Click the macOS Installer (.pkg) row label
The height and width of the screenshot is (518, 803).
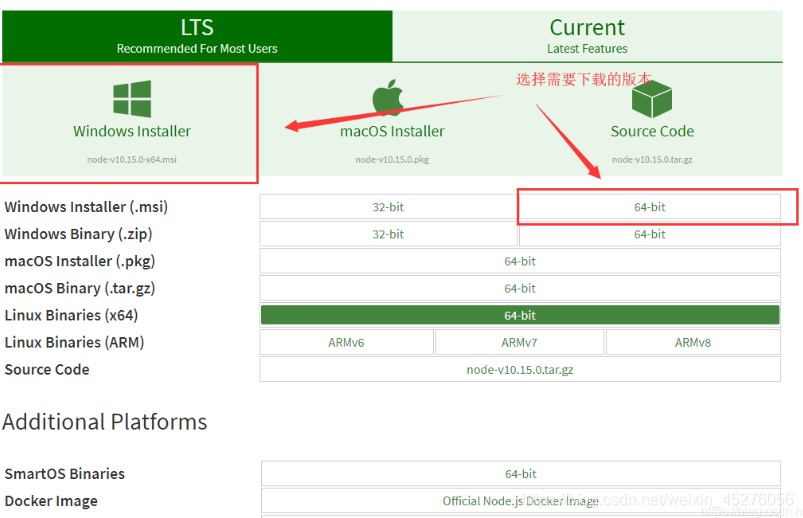[x=79, y=261]
